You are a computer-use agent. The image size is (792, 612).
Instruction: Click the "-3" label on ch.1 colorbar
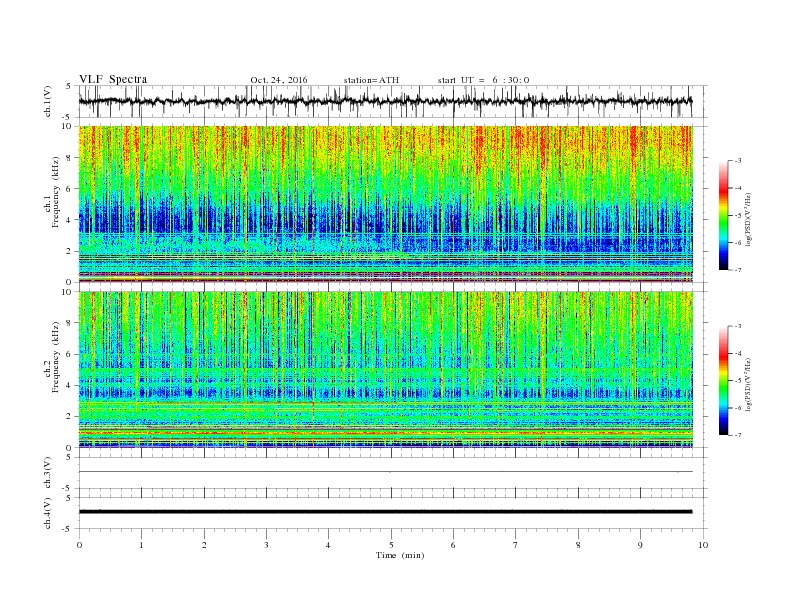click(x=738, y=161)
